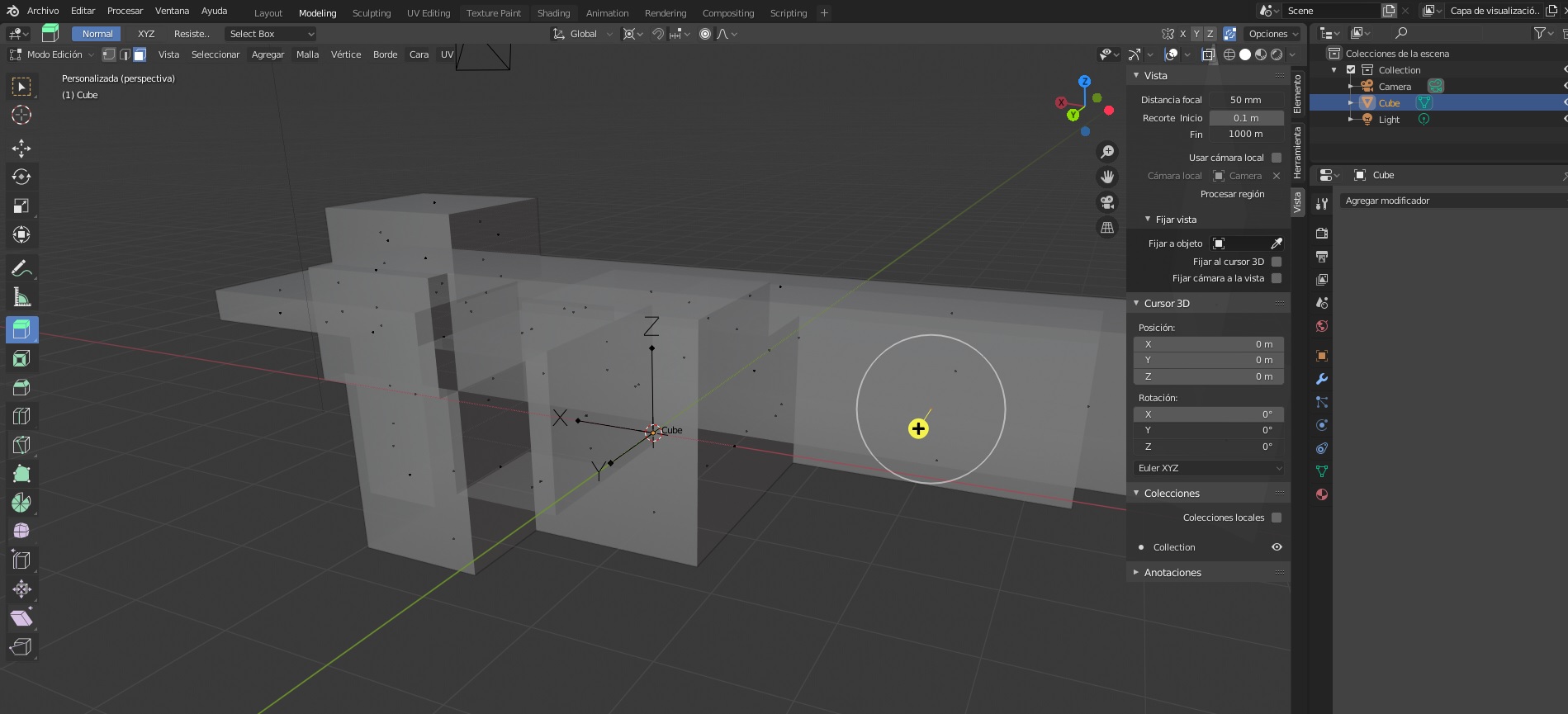Activate the Extrude Region tool
1568x714 pixels.
[21, 329]
